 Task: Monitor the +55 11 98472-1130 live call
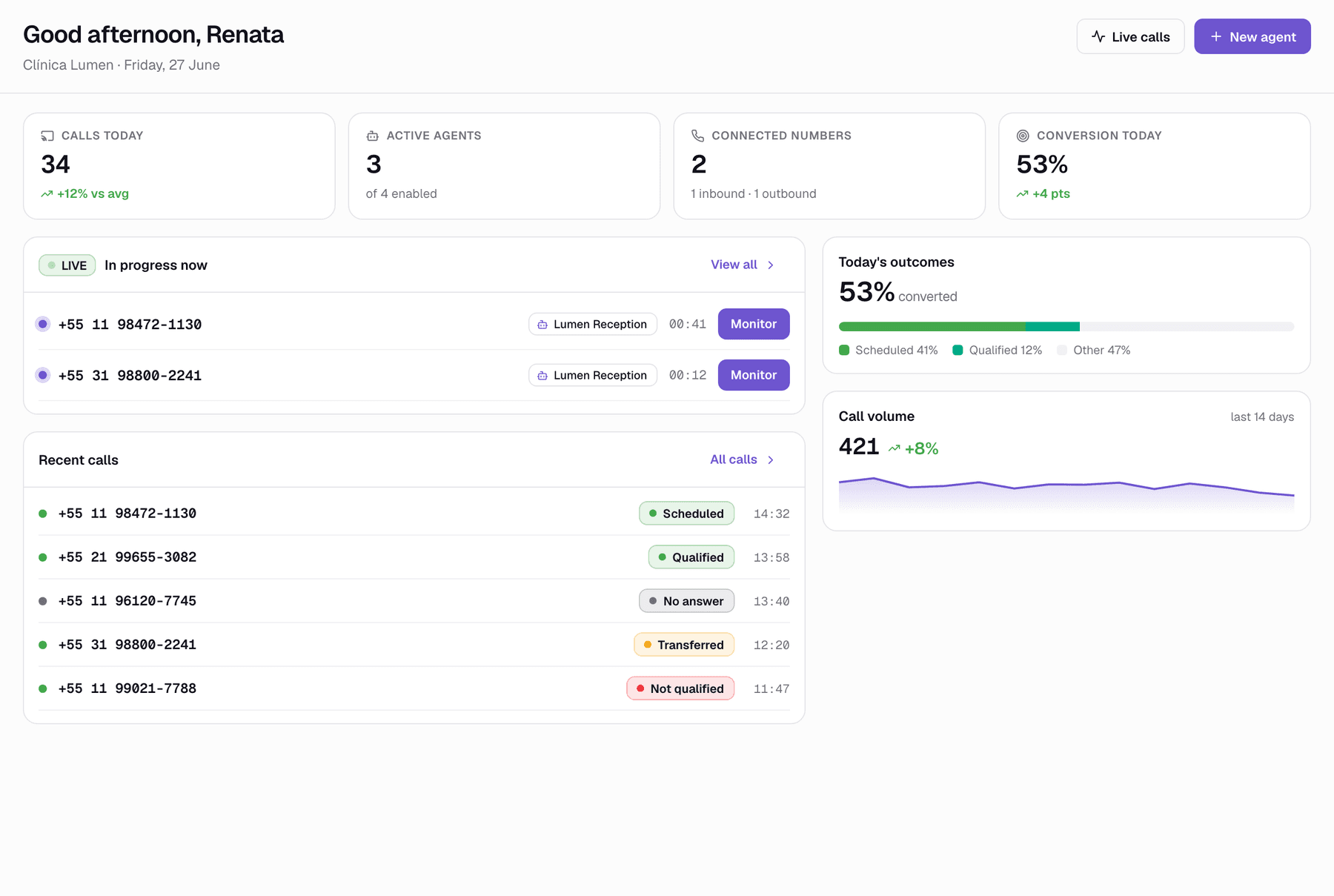click(x=754, y=324)
